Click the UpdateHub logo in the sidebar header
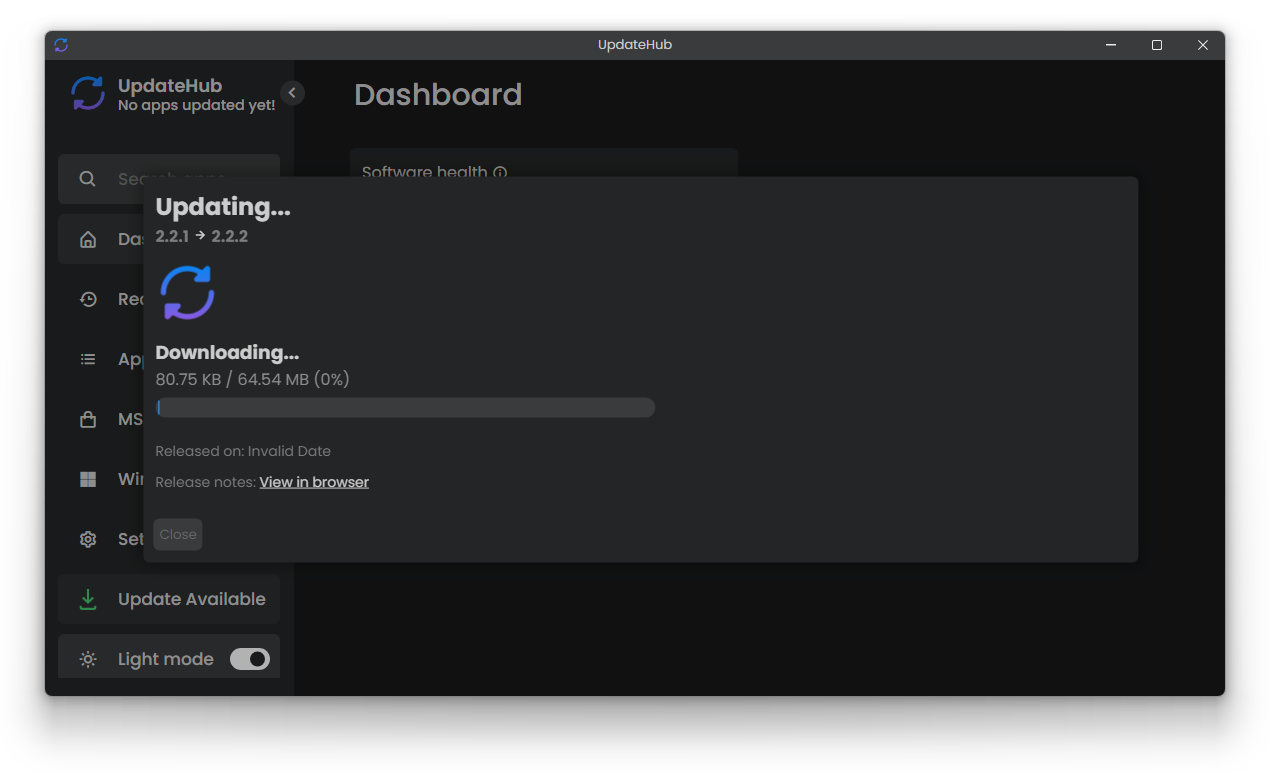Image resolution: width=1270 pixels, height=773 pixels. (87, 93)
